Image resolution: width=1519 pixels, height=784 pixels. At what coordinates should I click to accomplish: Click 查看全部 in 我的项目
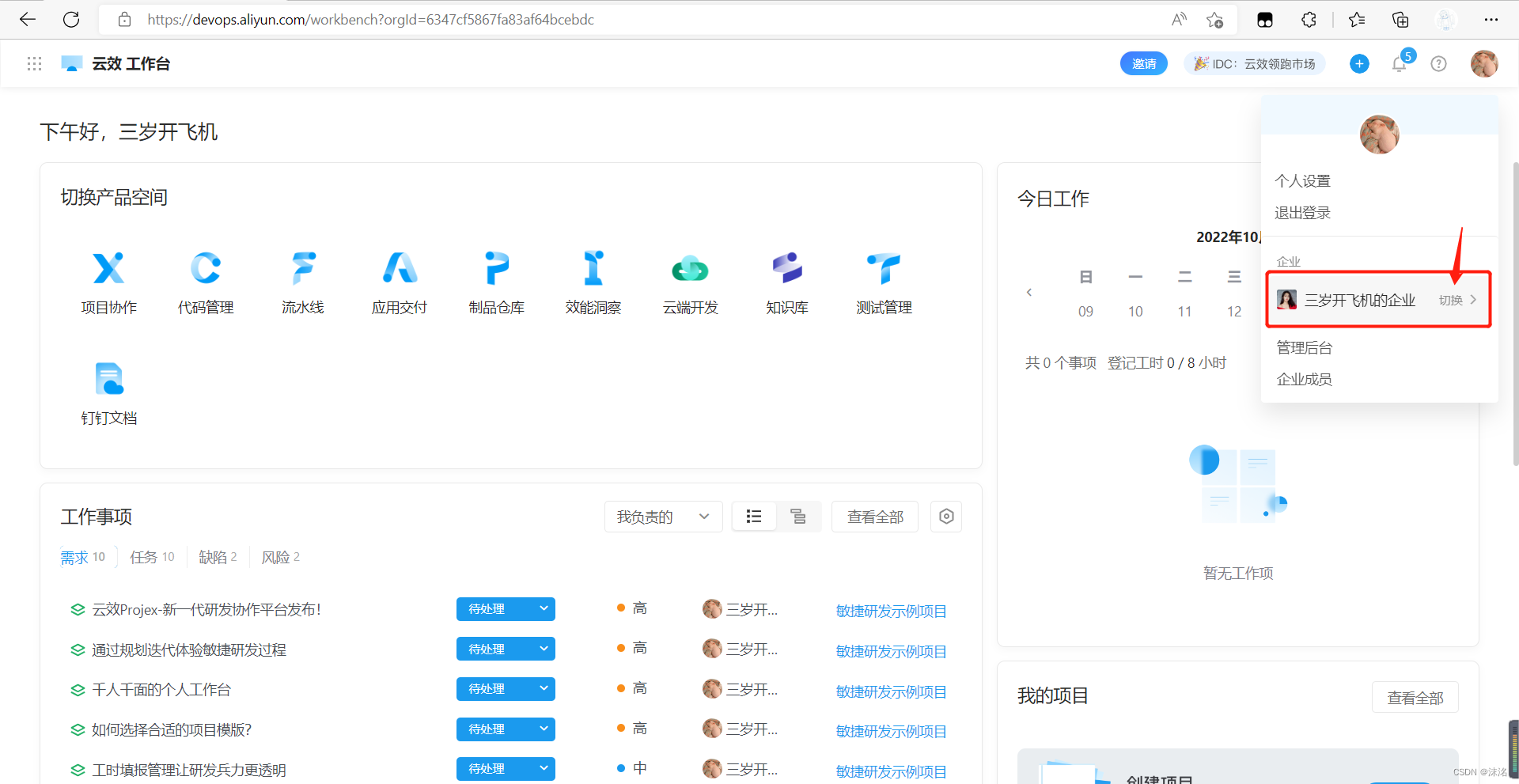pos(1415,698)
